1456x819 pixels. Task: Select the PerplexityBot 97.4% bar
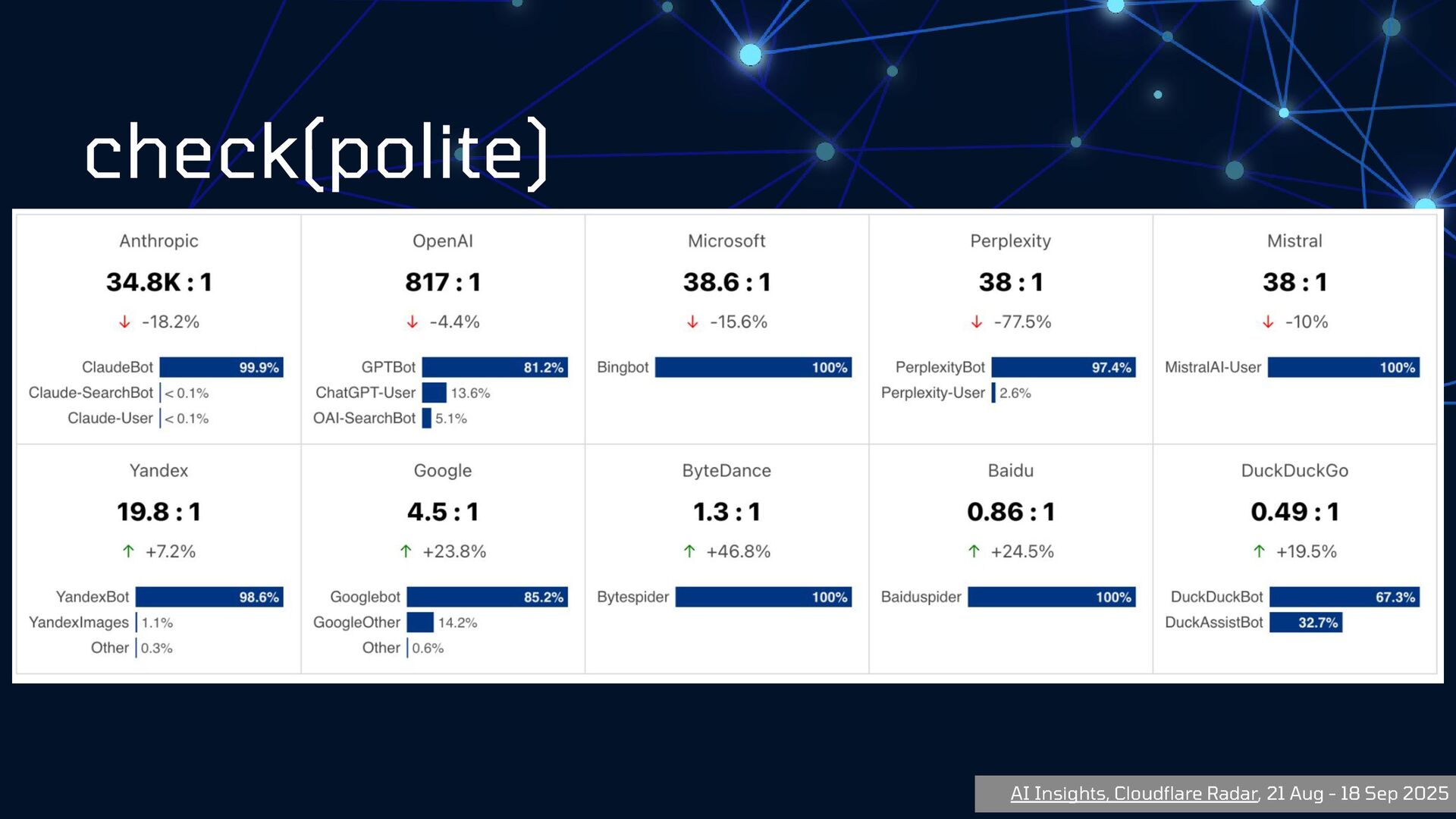1063,367
